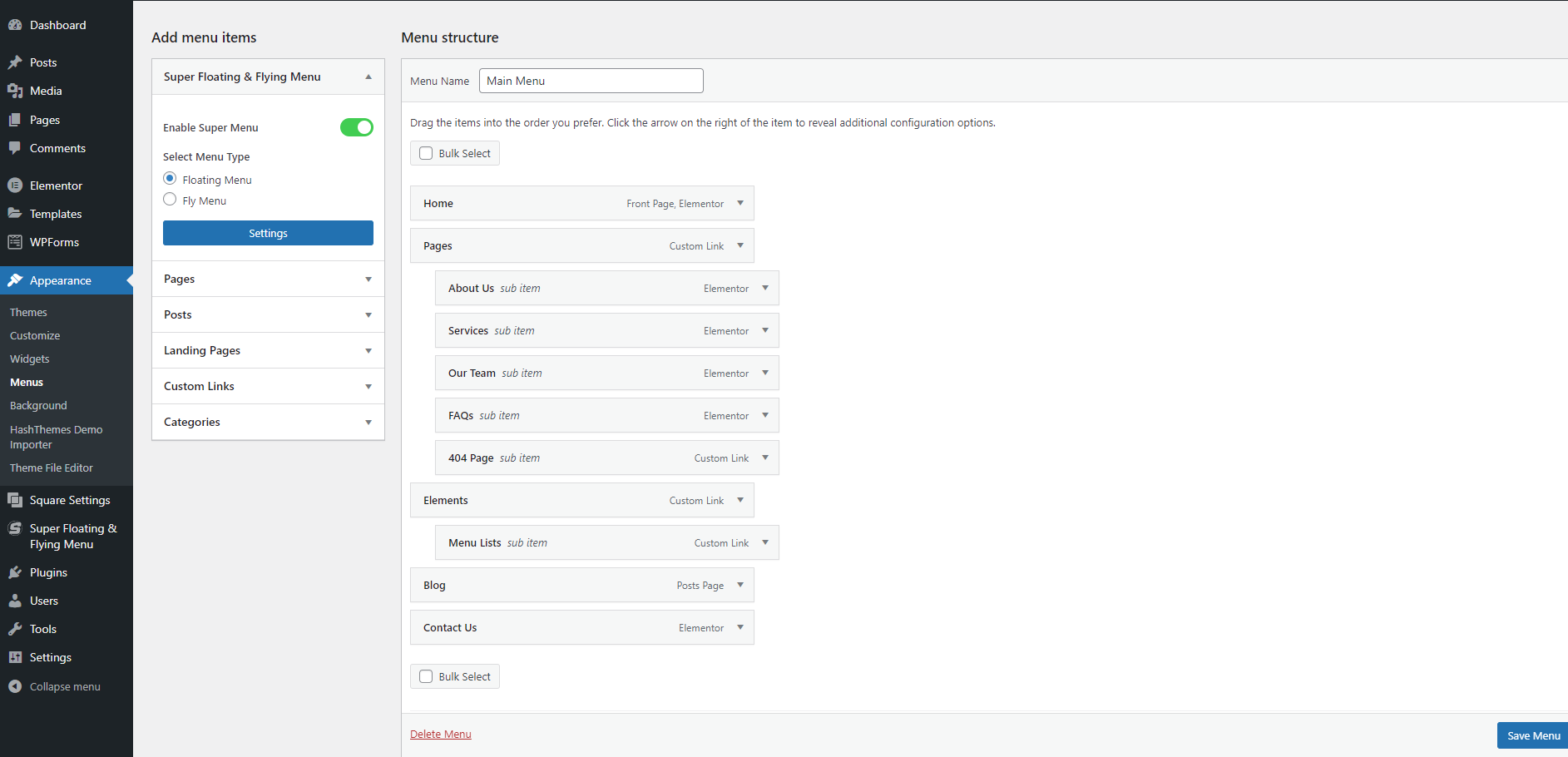
Task: Click the Square Settings icon
Action: [15, 500]
